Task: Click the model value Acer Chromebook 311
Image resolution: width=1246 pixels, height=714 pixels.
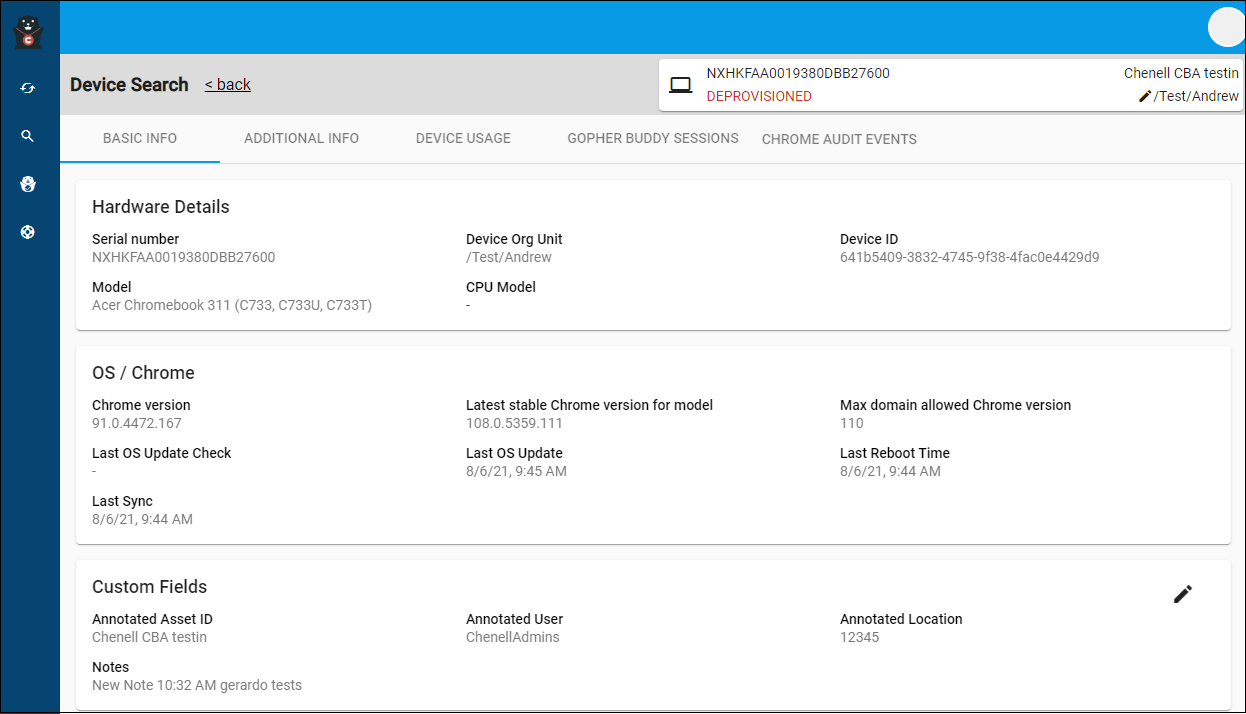Action: (x=232, y=305)
